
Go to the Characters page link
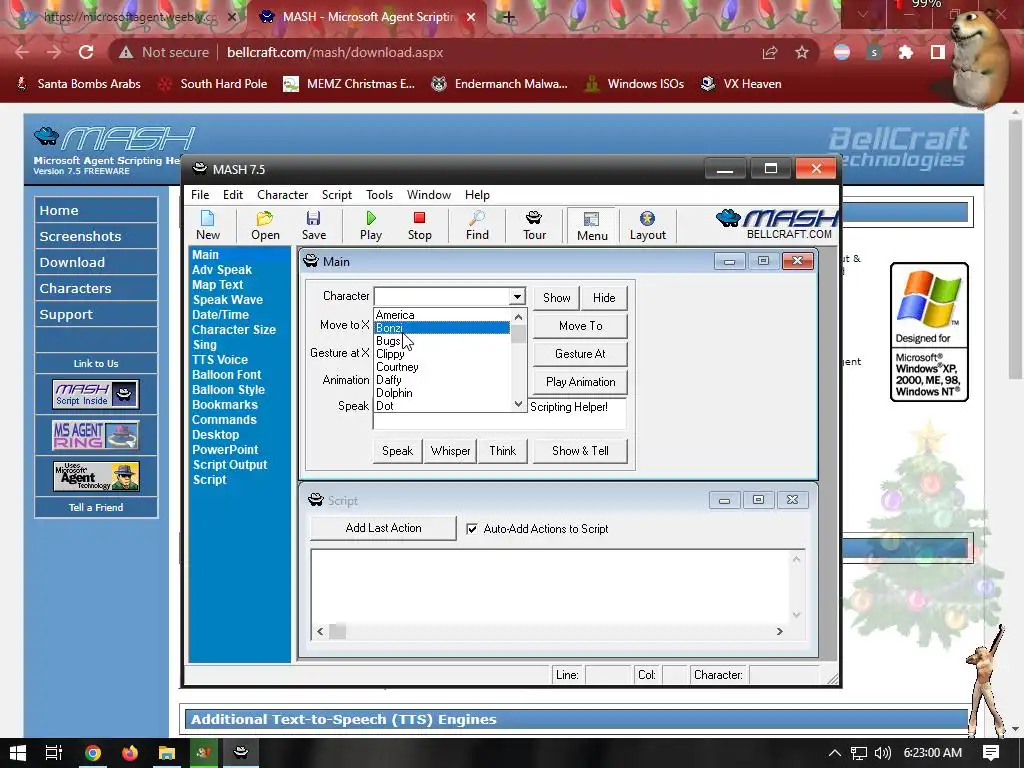point(96,288)
